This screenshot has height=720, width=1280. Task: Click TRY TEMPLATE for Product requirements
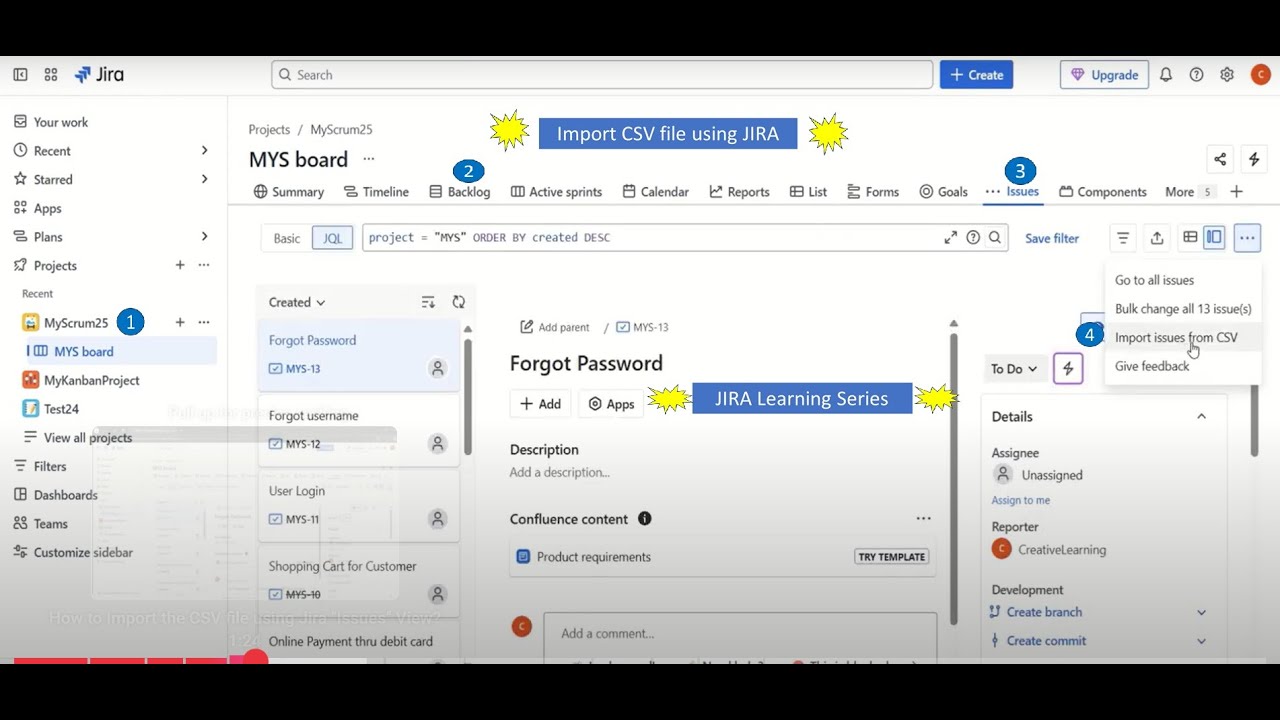[891, 557]
